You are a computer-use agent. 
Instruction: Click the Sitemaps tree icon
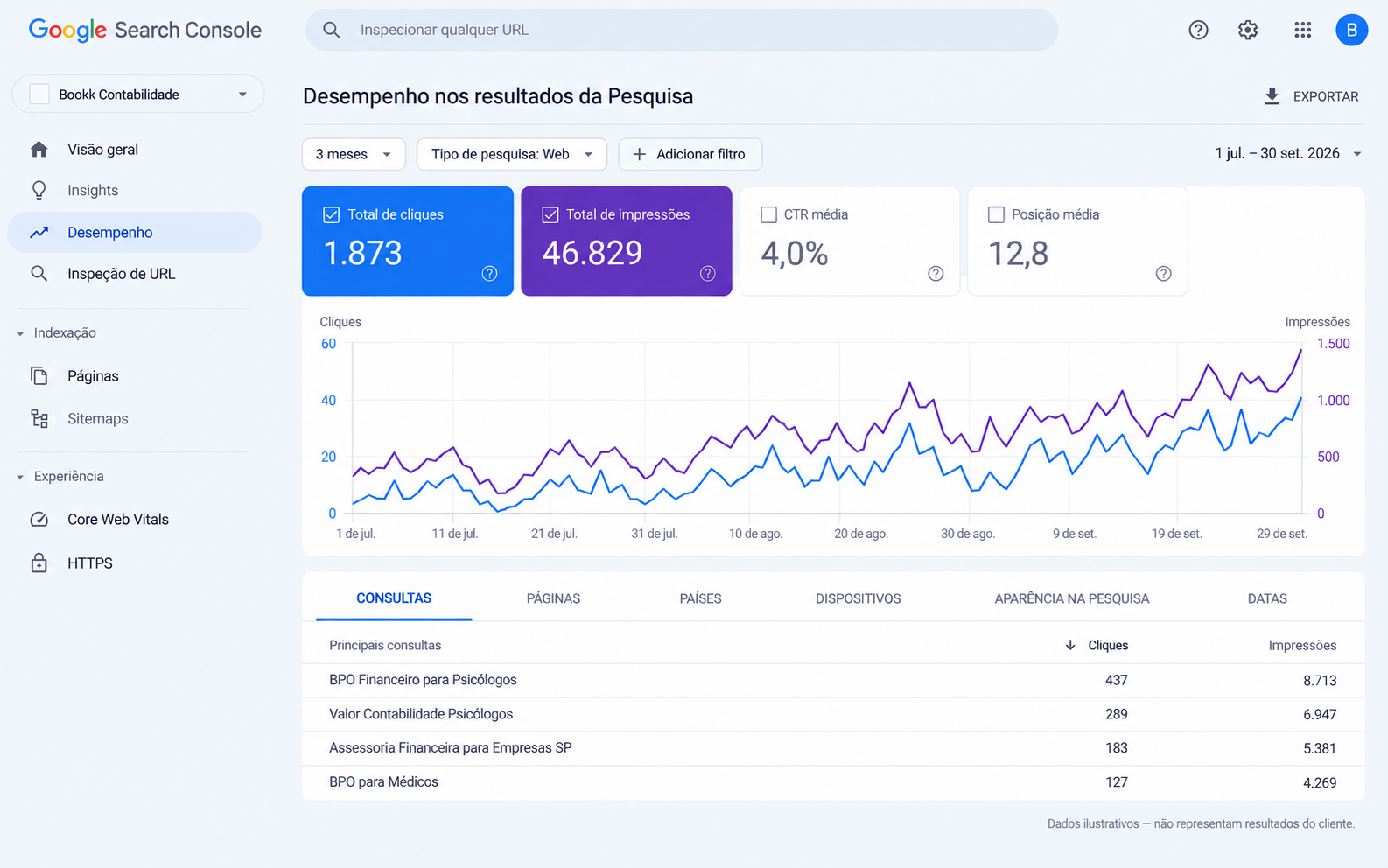tap(39, 418)
